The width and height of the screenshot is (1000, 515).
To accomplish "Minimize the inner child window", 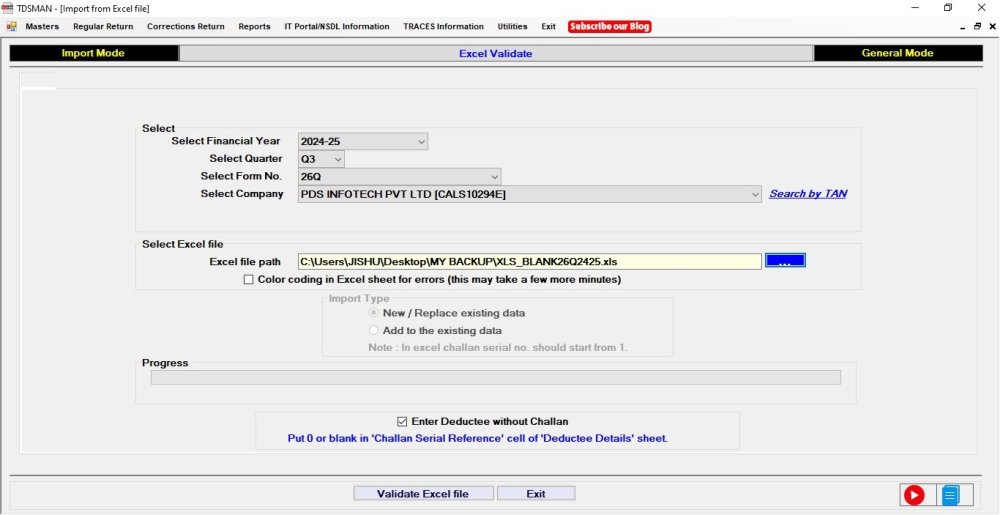I will (x=962, y=27).
